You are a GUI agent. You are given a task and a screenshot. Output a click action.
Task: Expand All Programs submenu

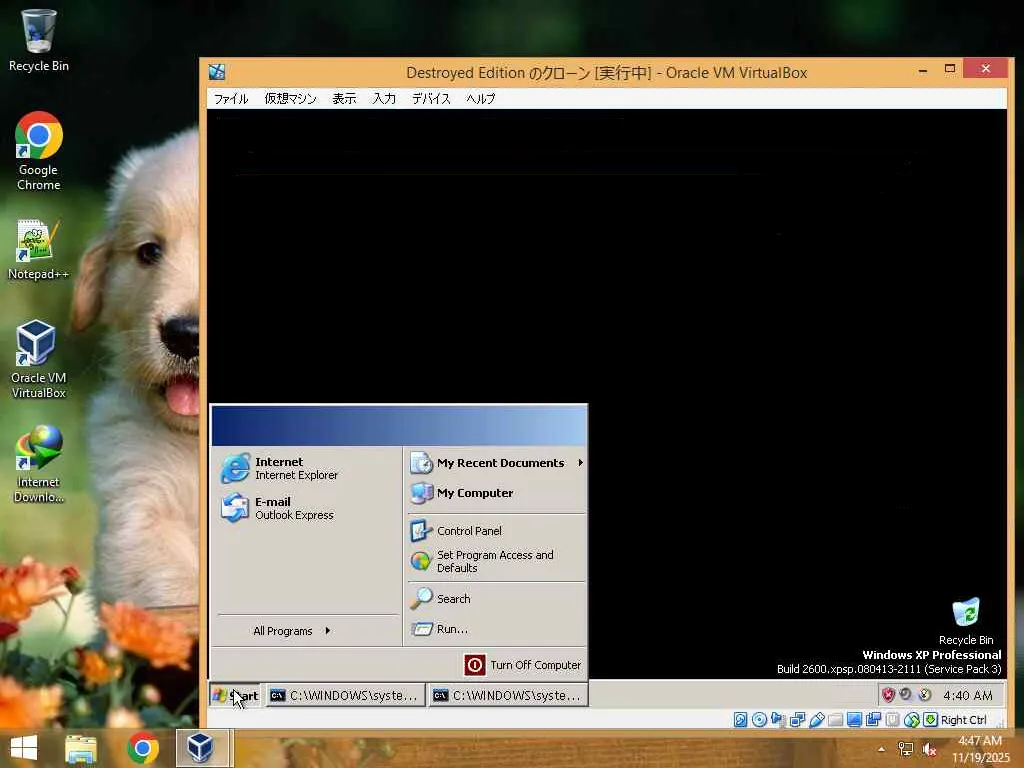pos(292,631)
